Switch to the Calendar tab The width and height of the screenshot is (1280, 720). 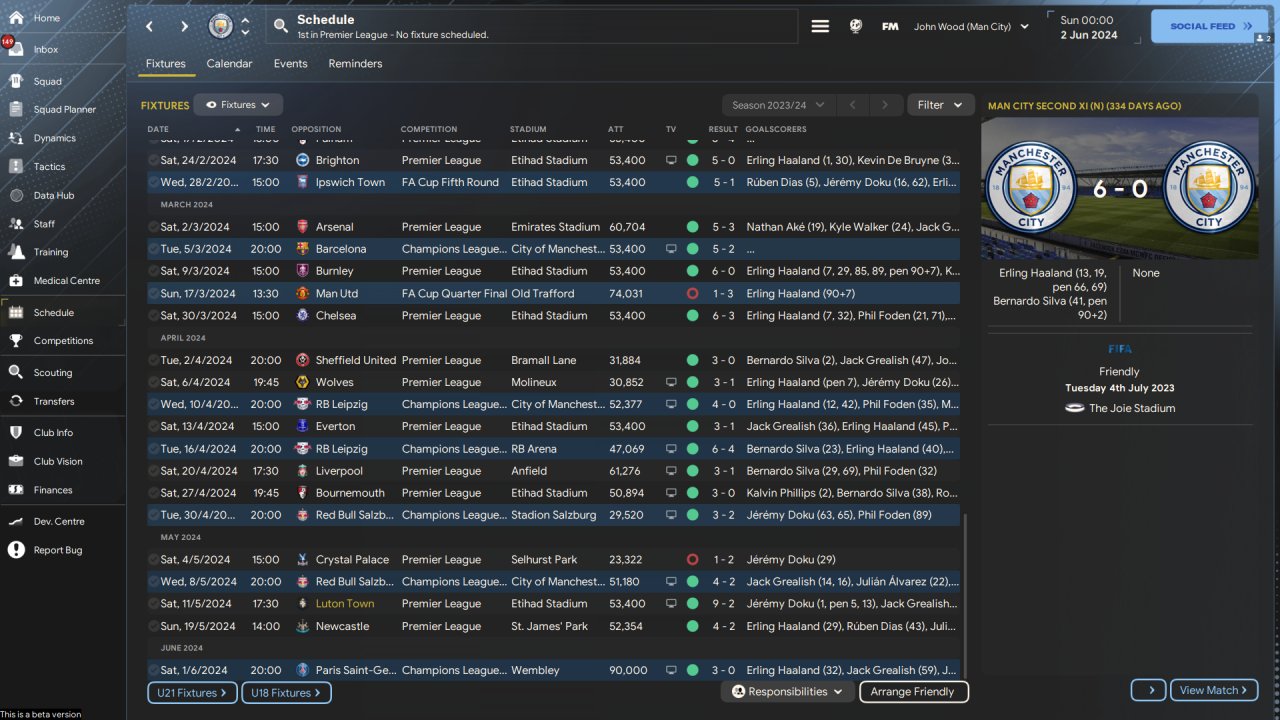click(229, 64)
